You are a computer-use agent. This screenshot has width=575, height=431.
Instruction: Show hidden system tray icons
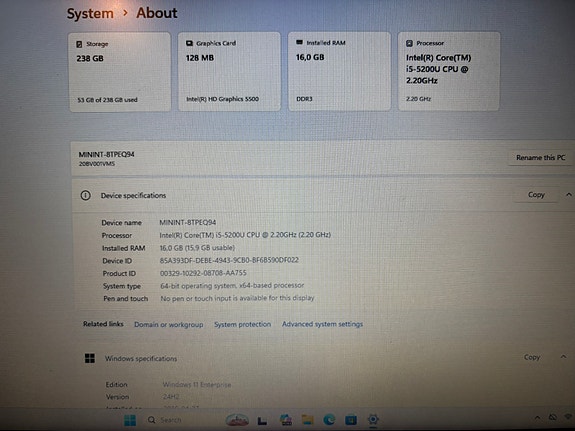click(x=537, y=417)
